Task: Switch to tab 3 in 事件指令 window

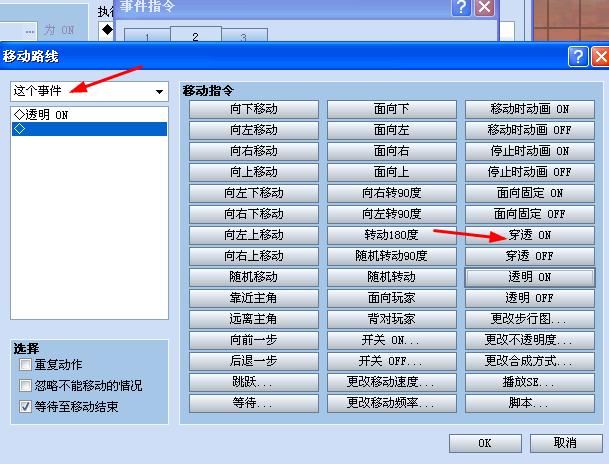Action: point(244,36)
